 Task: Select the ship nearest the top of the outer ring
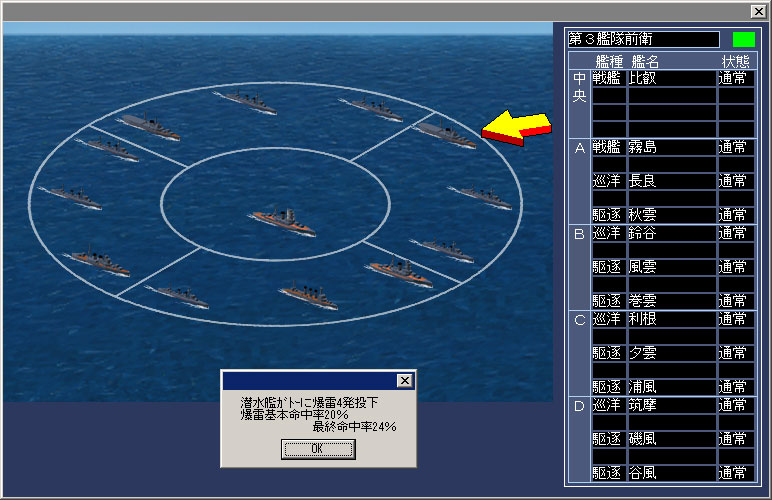tap(246, 102)
